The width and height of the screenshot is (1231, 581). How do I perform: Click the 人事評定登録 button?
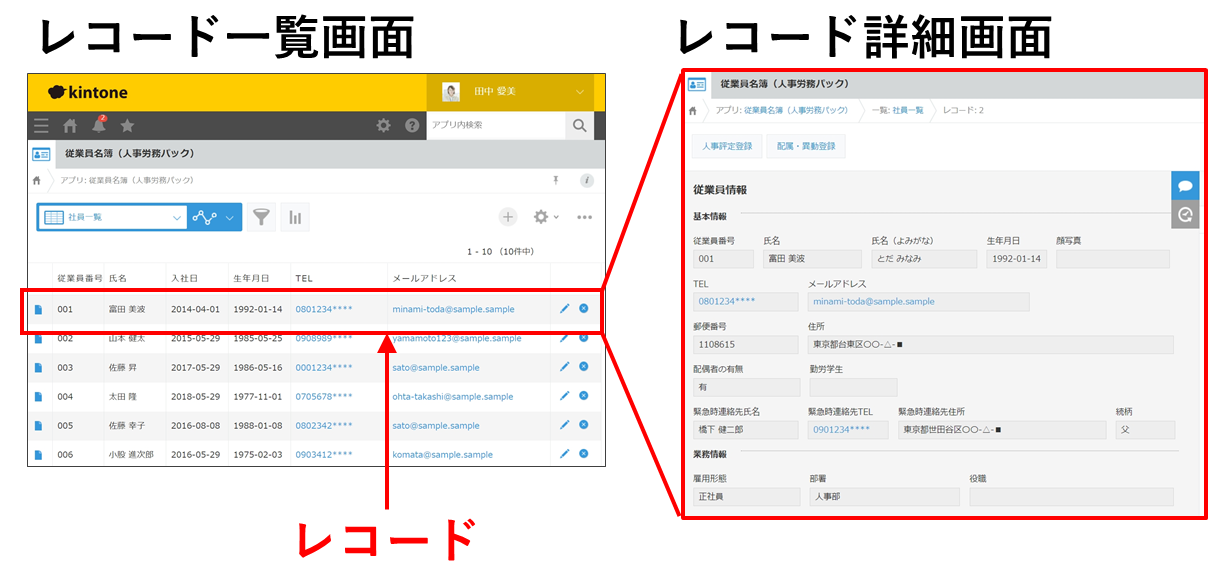point(727,145)
